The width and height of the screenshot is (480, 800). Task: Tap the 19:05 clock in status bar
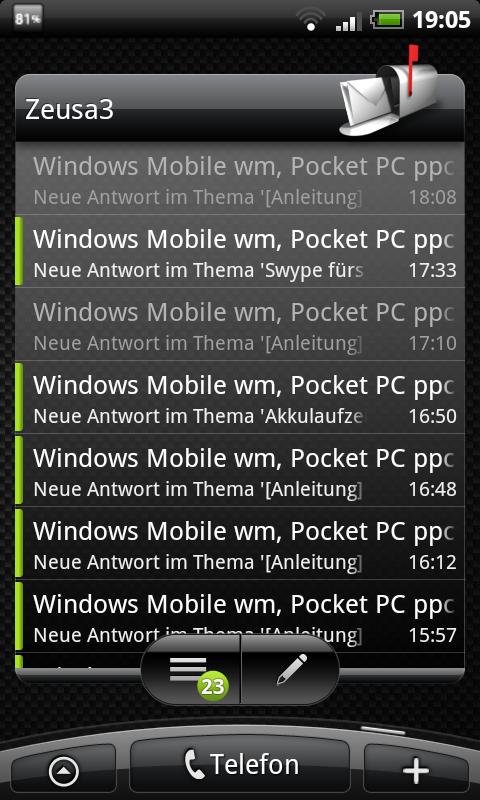(x=441, y=20)
